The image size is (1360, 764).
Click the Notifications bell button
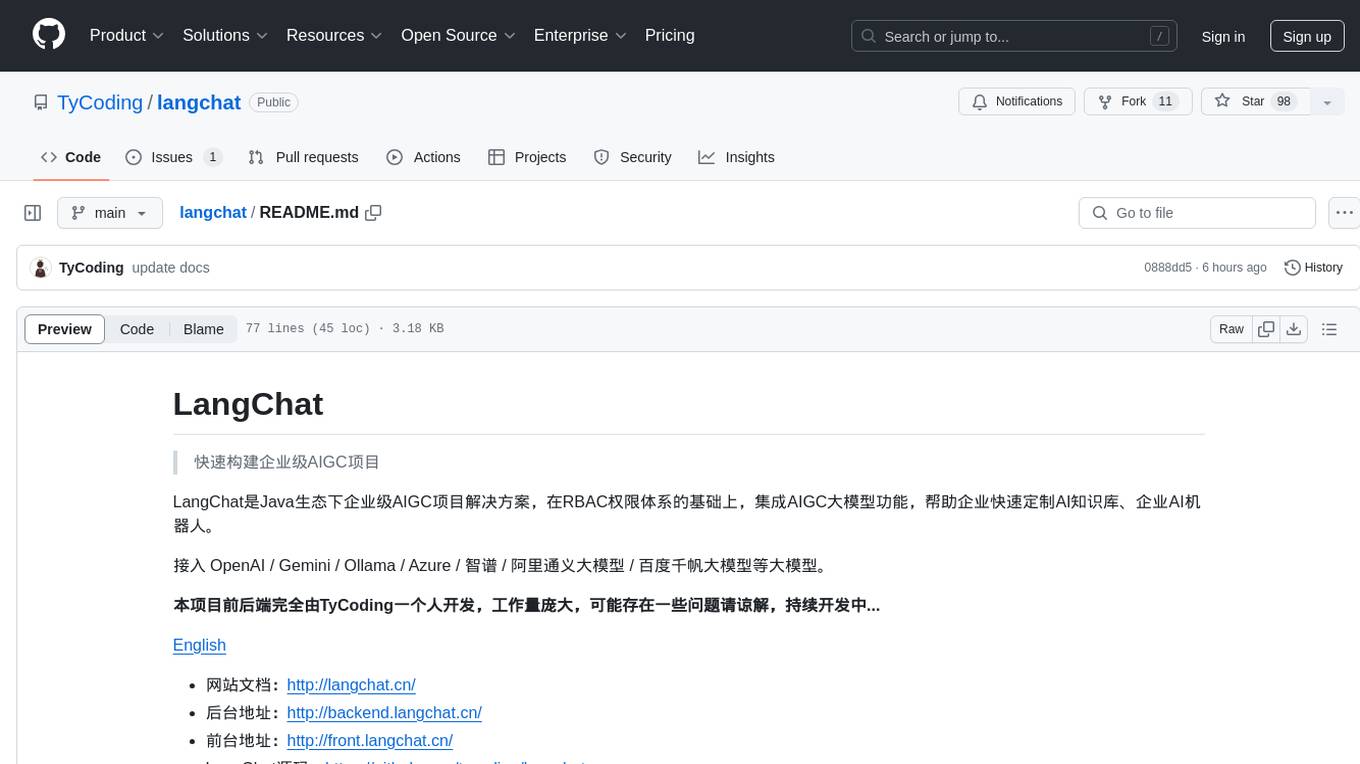pyautogui.click(x=1017, y=102)
